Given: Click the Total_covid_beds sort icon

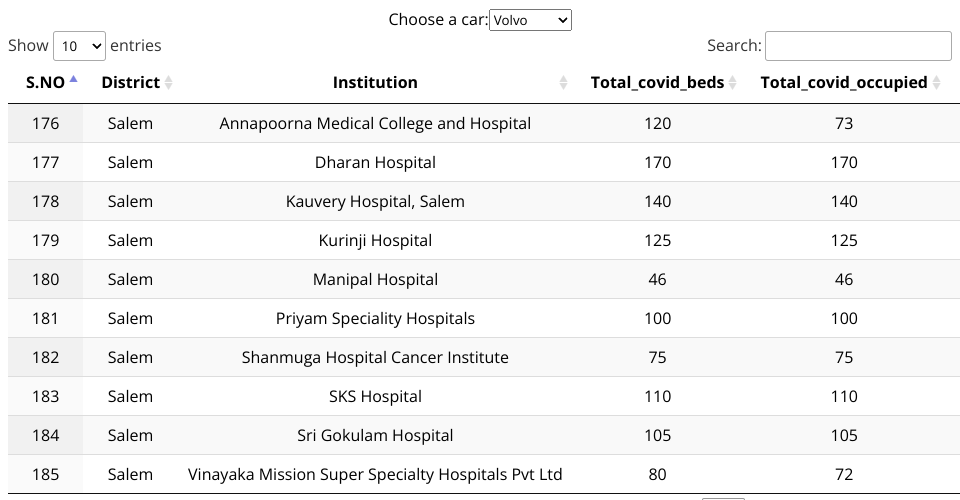Looking at the screenshot, I should tap(733, 83).
